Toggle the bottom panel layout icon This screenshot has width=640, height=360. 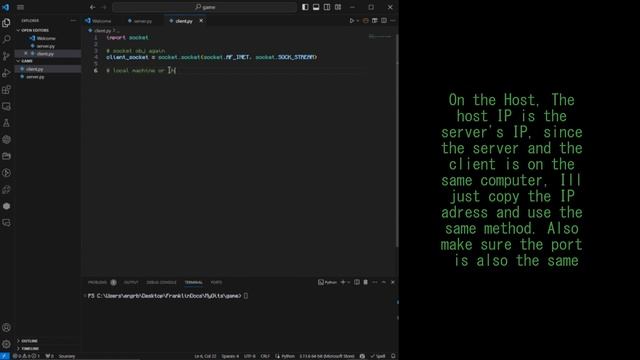pos(316,7)
